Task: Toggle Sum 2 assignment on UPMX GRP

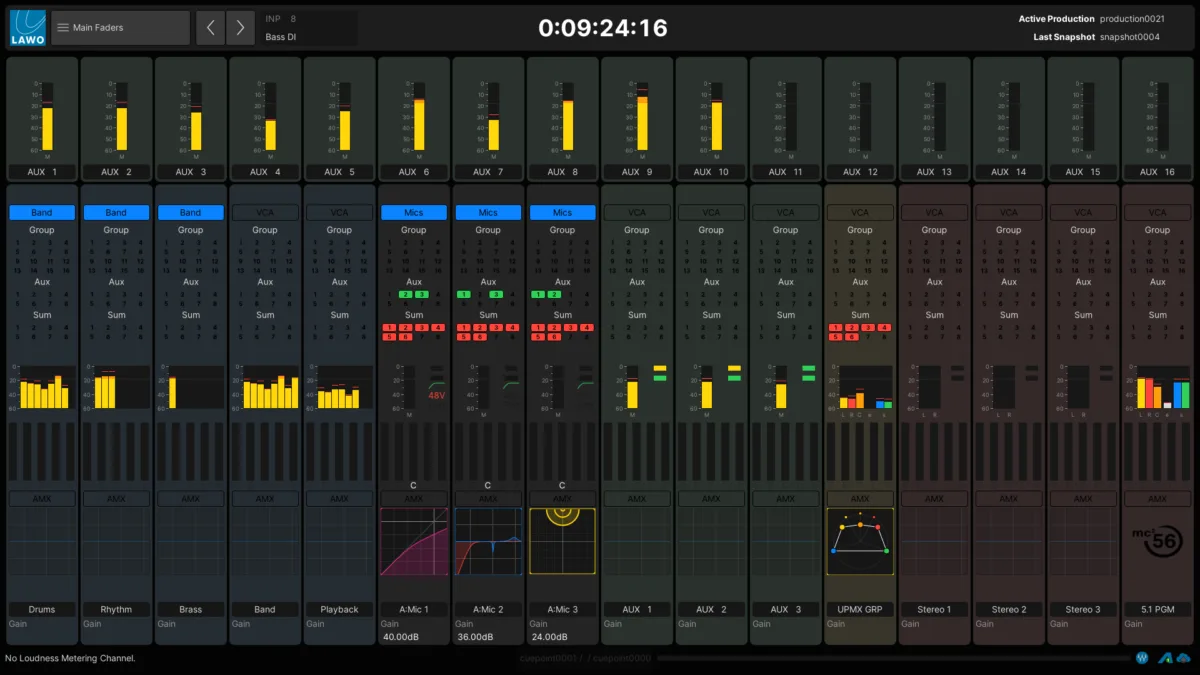Action: pos(852,328)
